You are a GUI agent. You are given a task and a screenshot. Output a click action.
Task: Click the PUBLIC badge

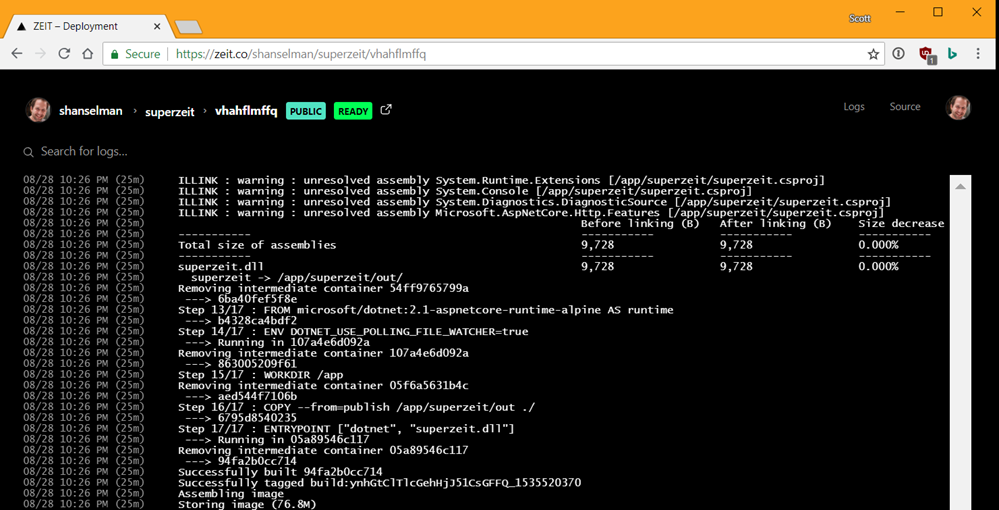click(306, 111)
